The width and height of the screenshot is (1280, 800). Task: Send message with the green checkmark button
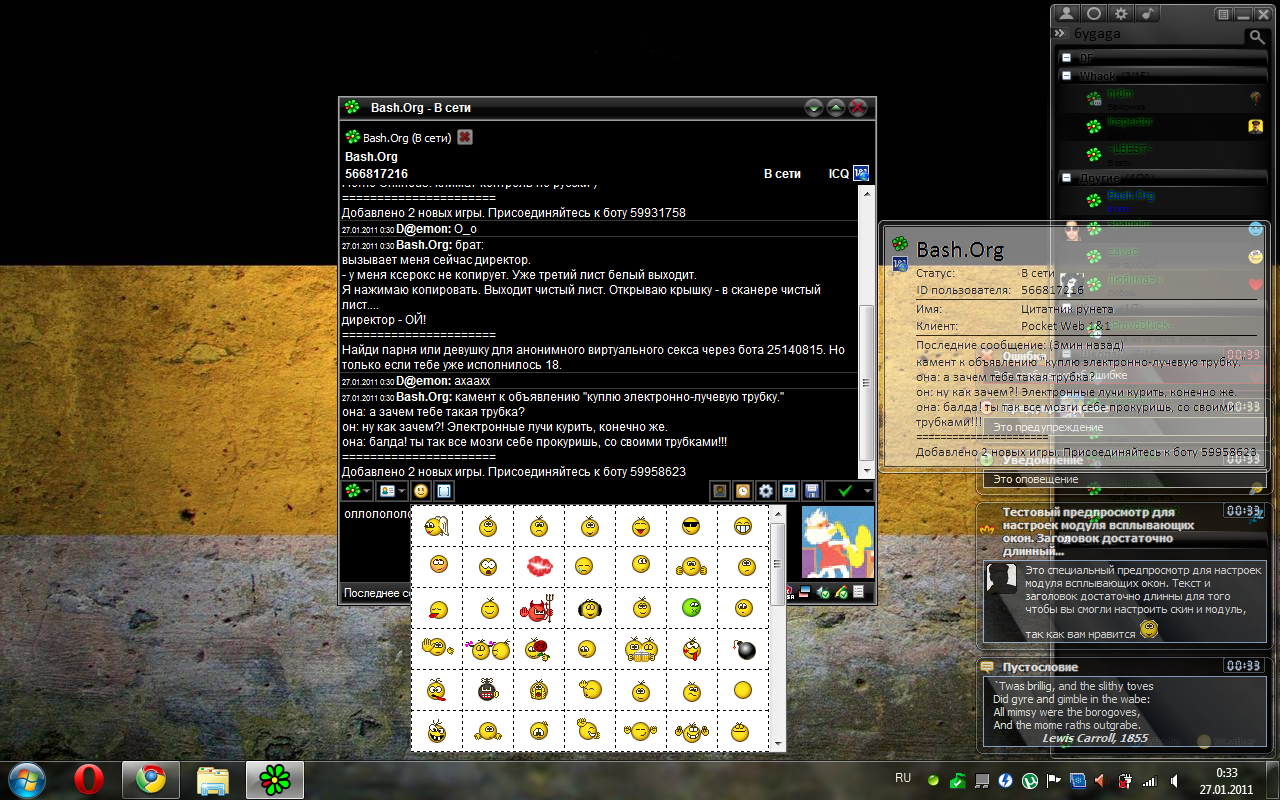click(x=845, y=491)
